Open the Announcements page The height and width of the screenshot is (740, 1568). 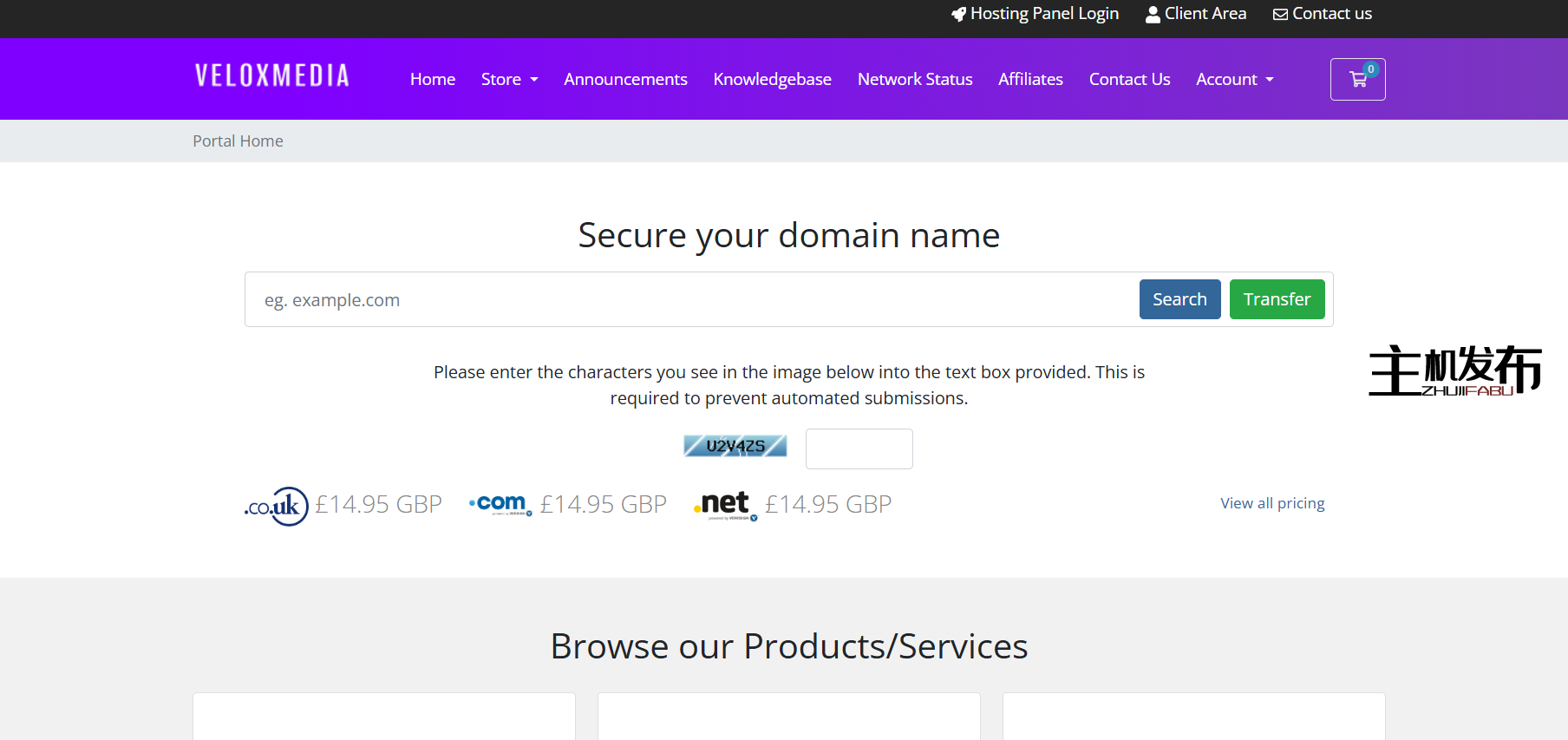625,80
